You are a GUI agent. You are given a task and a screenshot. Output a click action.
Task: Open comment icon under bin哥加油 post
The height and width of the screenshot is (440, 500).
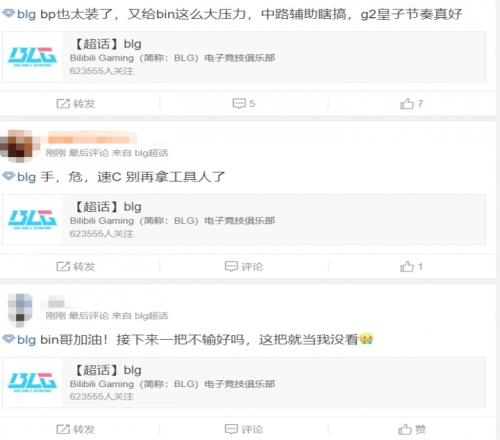click(231, 429)
